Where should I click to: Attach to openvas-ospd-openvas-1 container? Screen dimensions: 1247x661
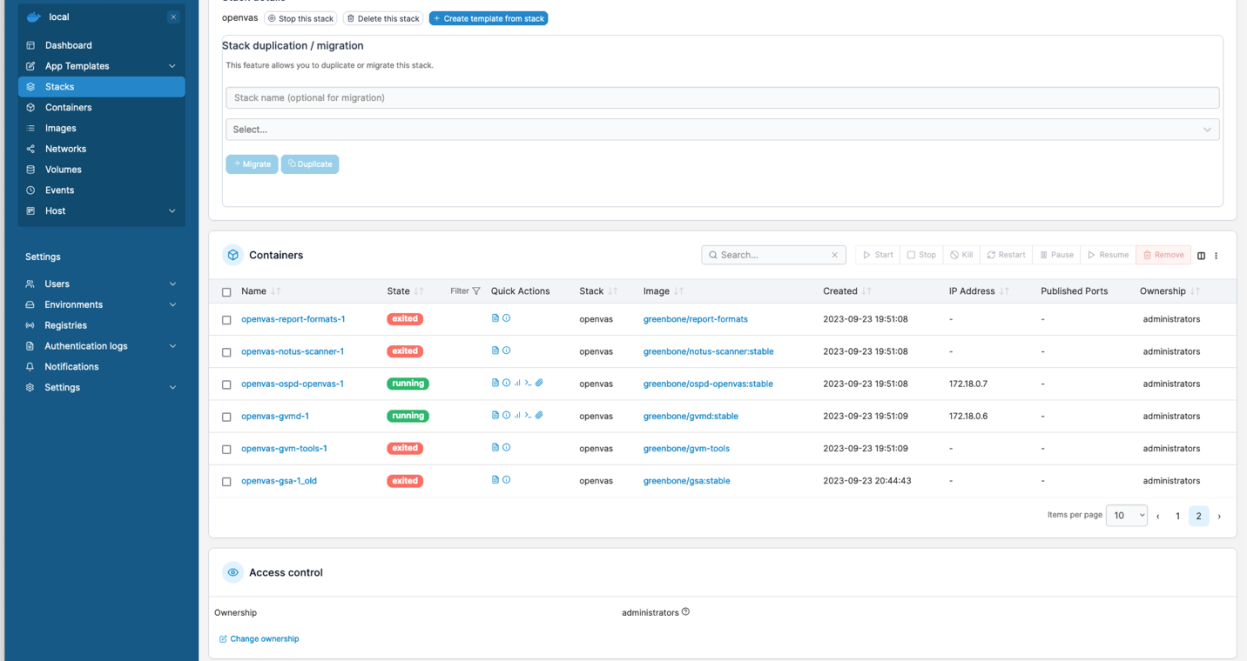539,383
